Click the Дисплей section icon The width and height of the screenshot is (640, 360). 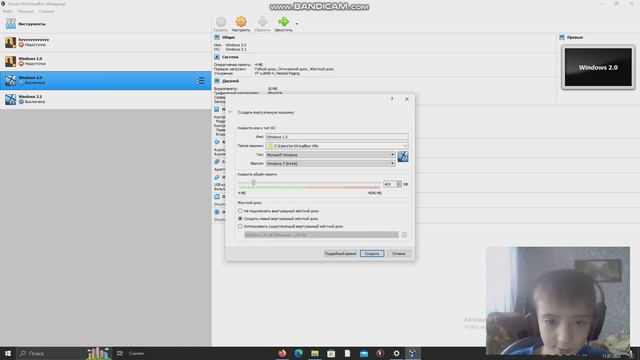click(217, 81)
